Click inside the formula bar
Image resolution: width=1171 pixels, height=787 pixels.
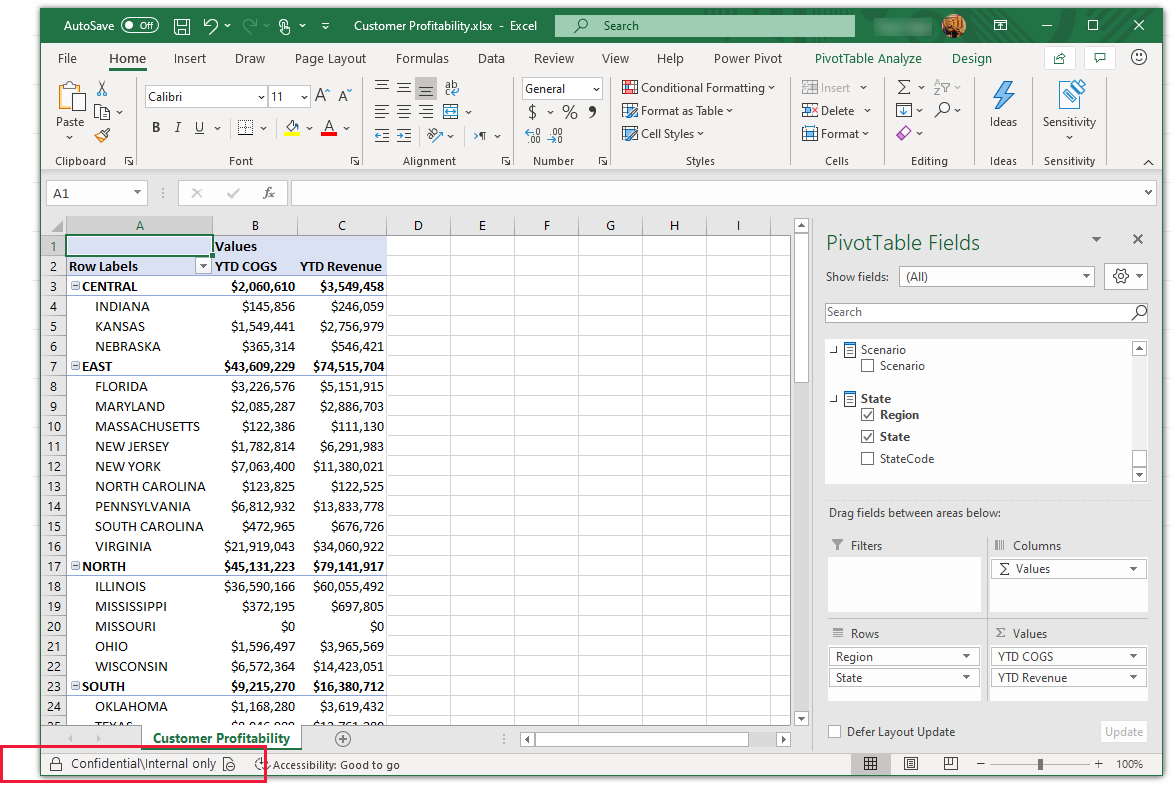coord(600,192)
